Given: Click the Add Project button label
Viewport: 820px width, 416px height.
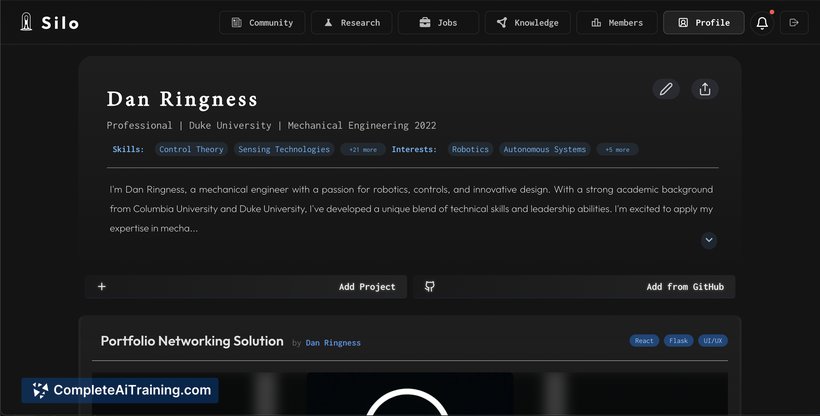Looking at the screenshot, I should (367, 287).
